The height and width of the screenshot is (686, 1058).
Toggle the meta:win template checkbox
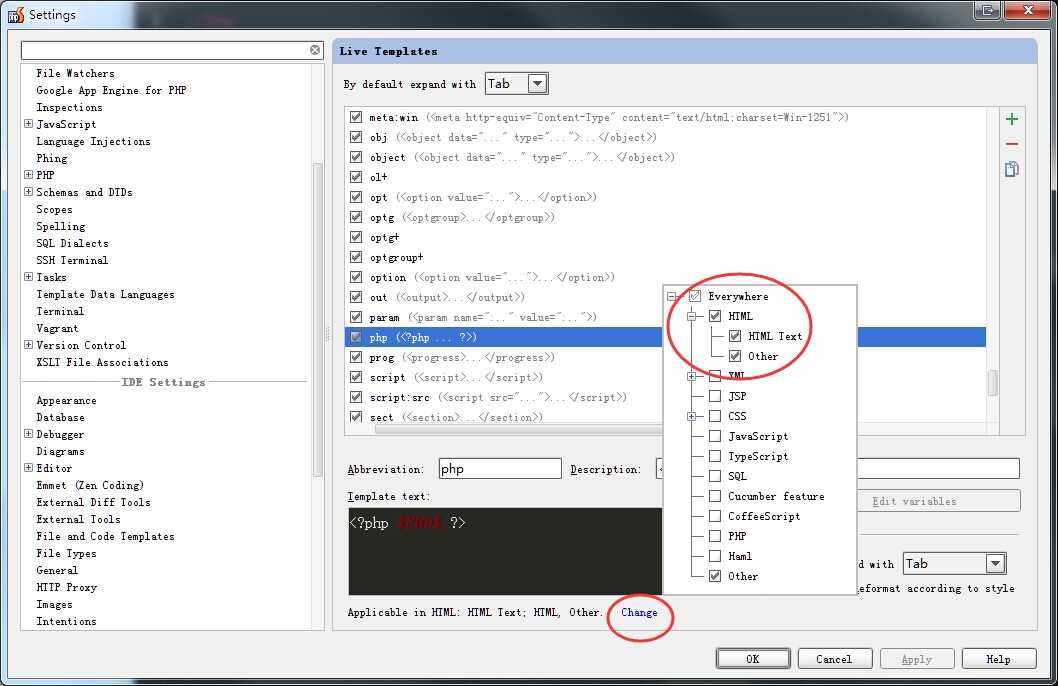point(356,117)
